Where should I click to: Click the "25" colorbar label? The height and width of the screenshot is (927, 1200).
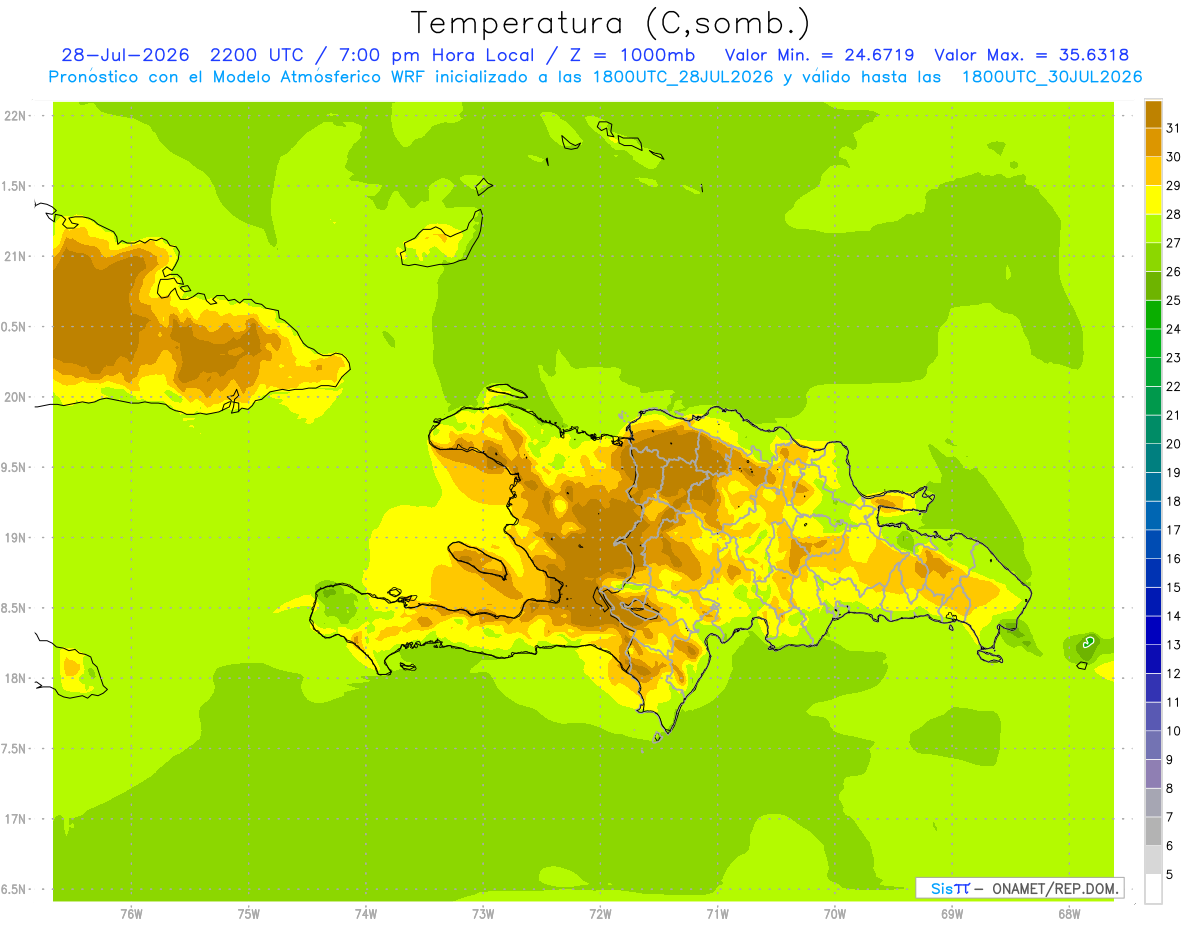pyautogui.click(x=1173, y=300)
